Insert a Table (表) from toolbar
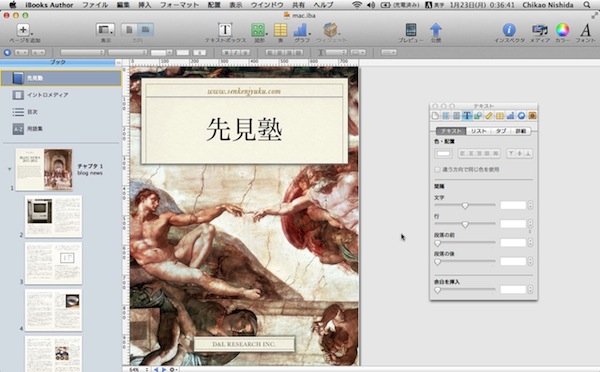600x372 pixels. (280, 30)
